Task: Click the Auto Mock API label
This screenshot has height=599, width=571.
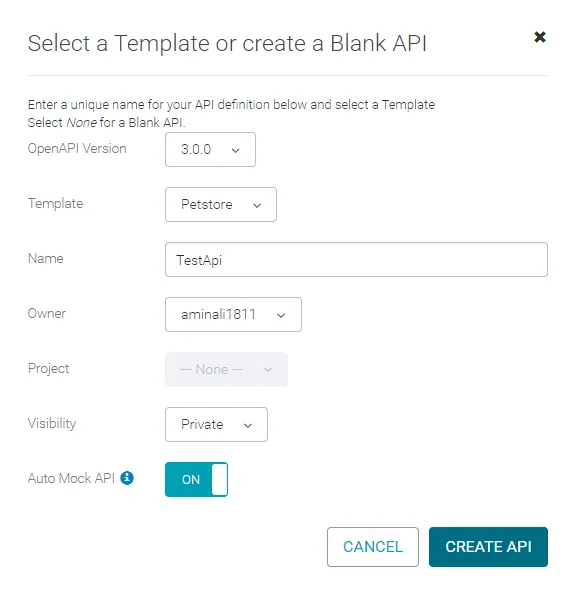Action: click(x=71, y=478)
